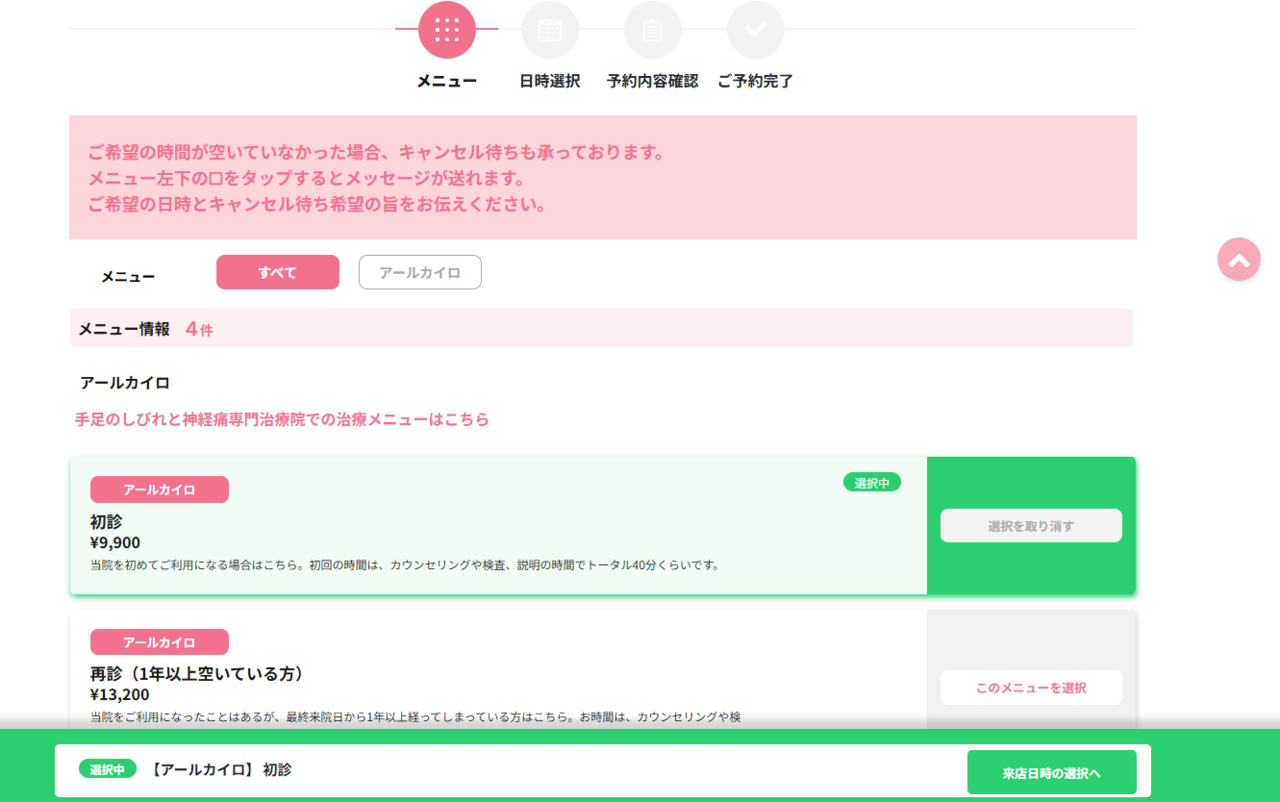Filter menus by アールカイロ category
This screenshot has width=1280, height=802.
tap(420, 272)
